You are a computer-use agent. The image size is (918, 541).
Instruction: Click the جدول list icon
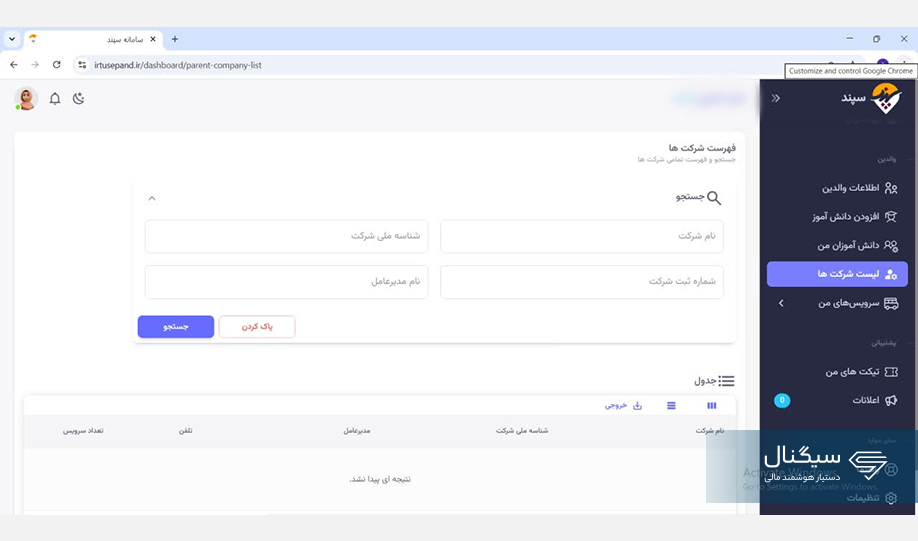pos(727,381)
